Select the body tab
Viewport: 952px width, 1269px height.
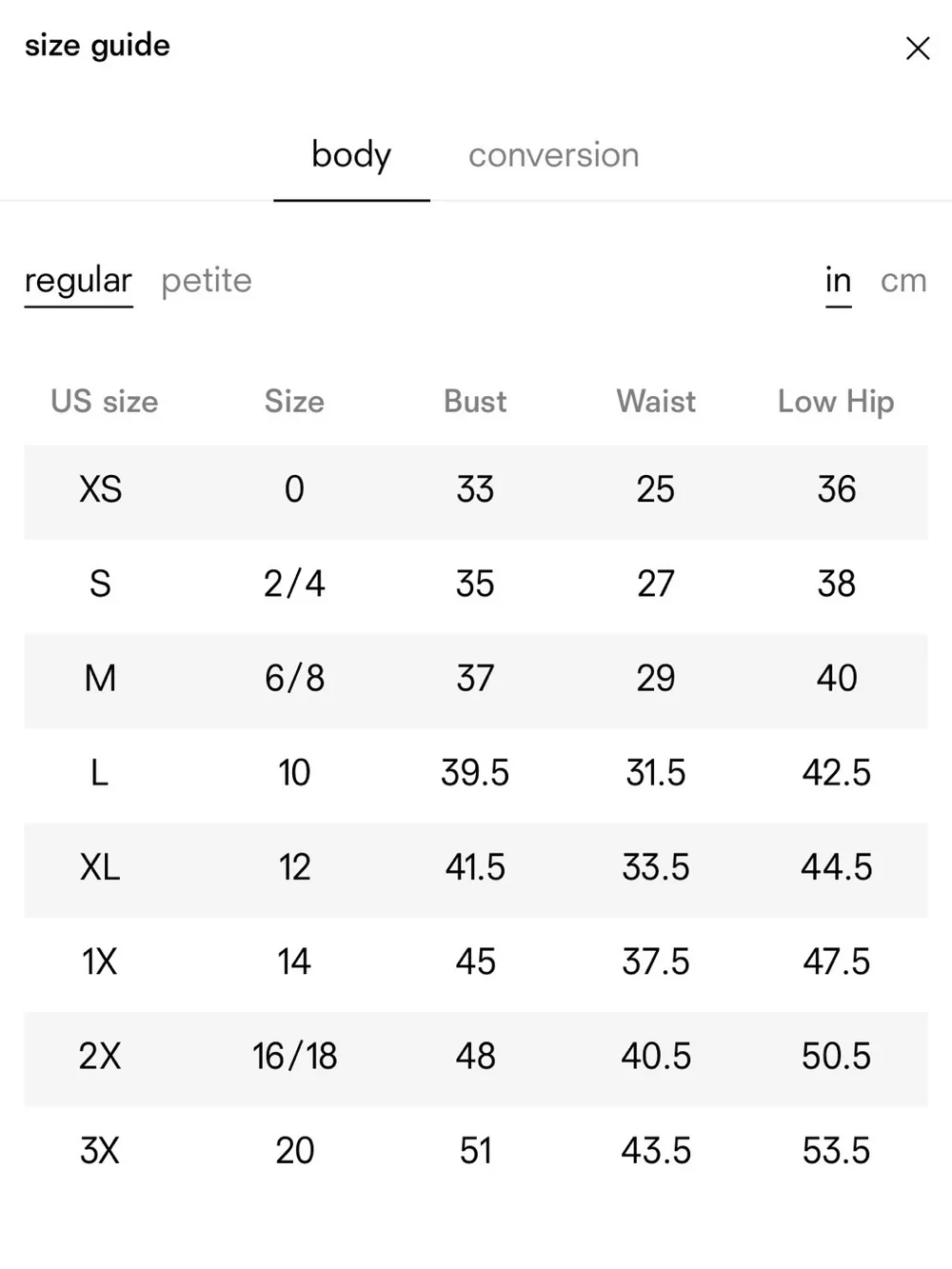coord(351,155)
